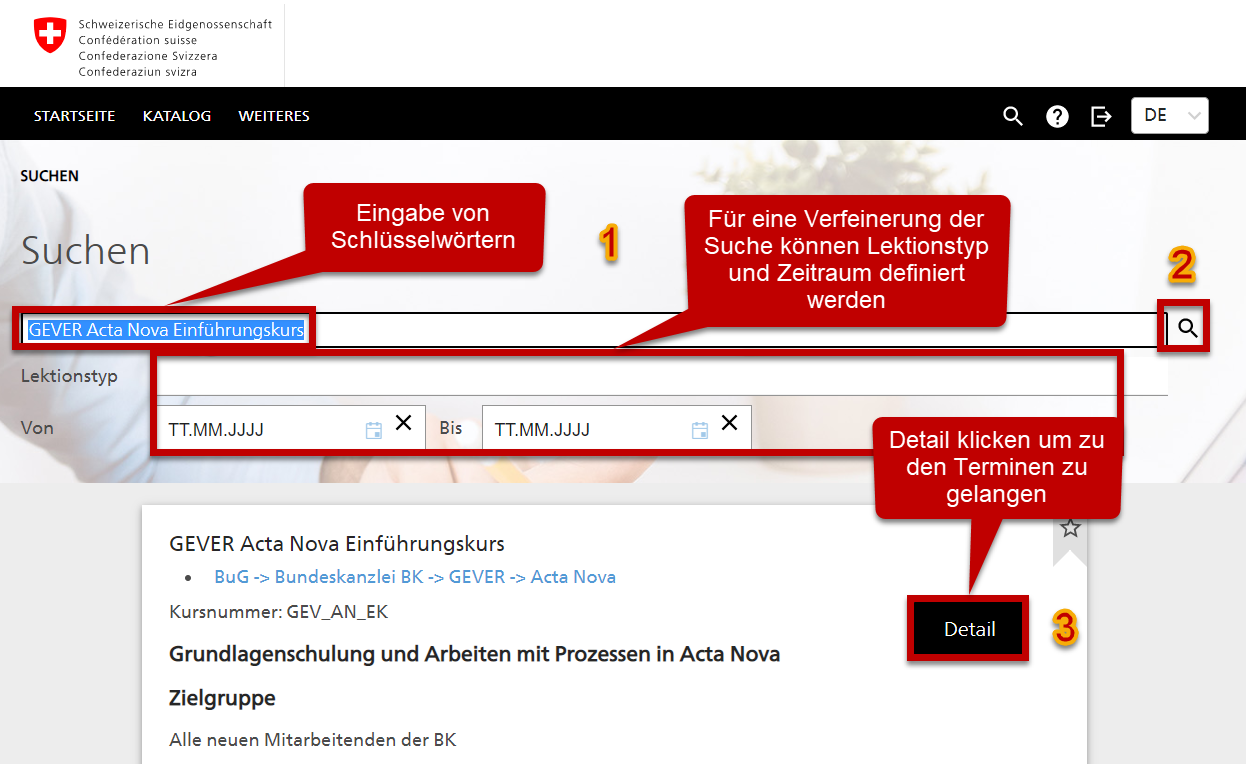
Task: Open the Lektionstyp selection field
Action: coord(662,377)
